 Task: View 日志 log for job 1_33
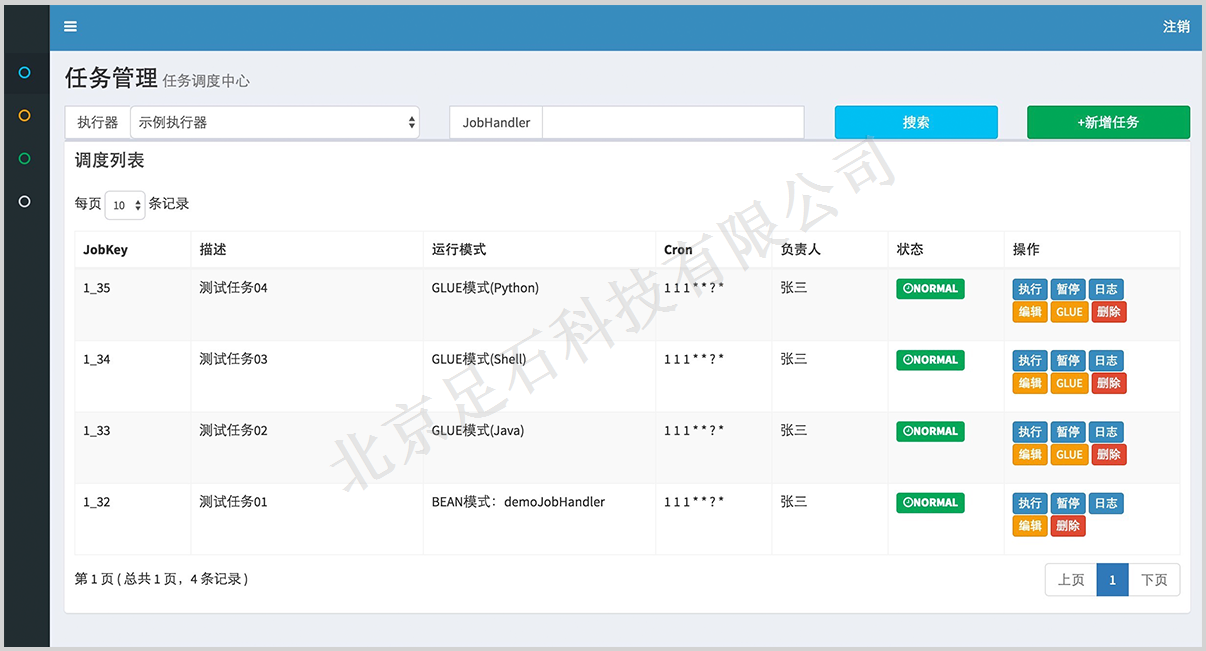tap(1106, 432)
